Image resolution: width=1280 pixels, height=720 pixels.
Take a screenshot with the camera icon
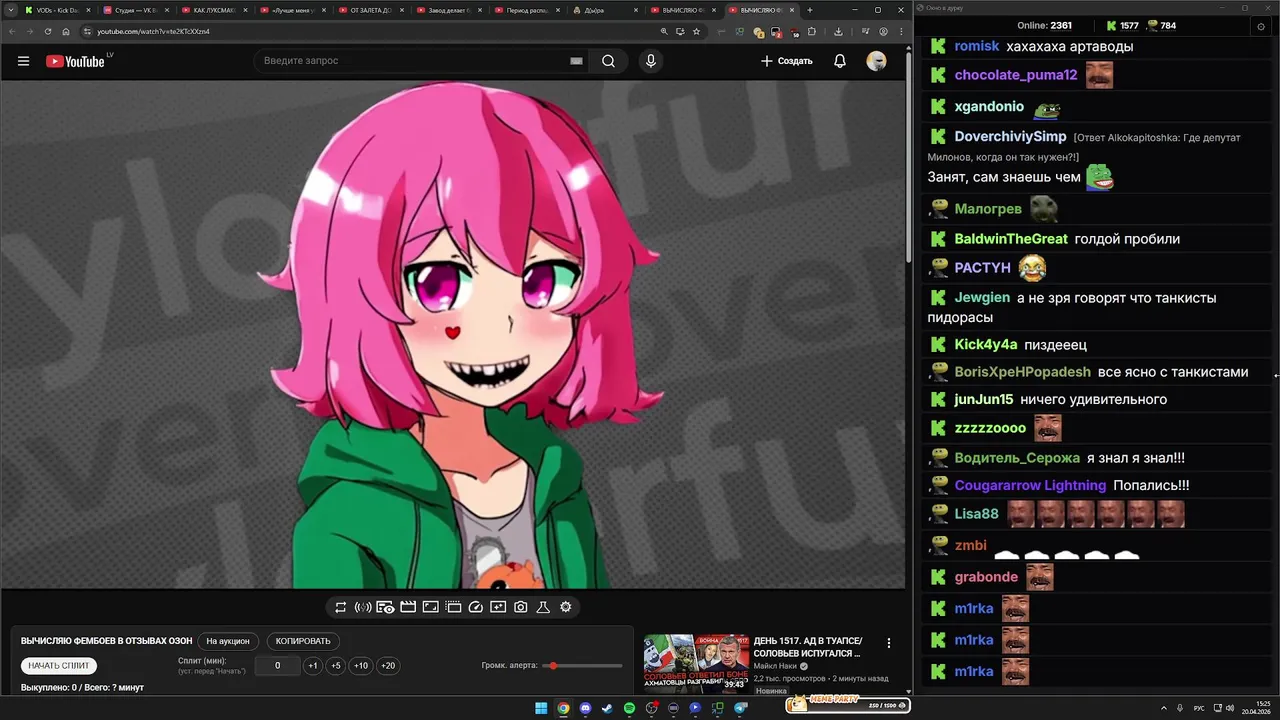pyautogui.click(x=521, y=607)
